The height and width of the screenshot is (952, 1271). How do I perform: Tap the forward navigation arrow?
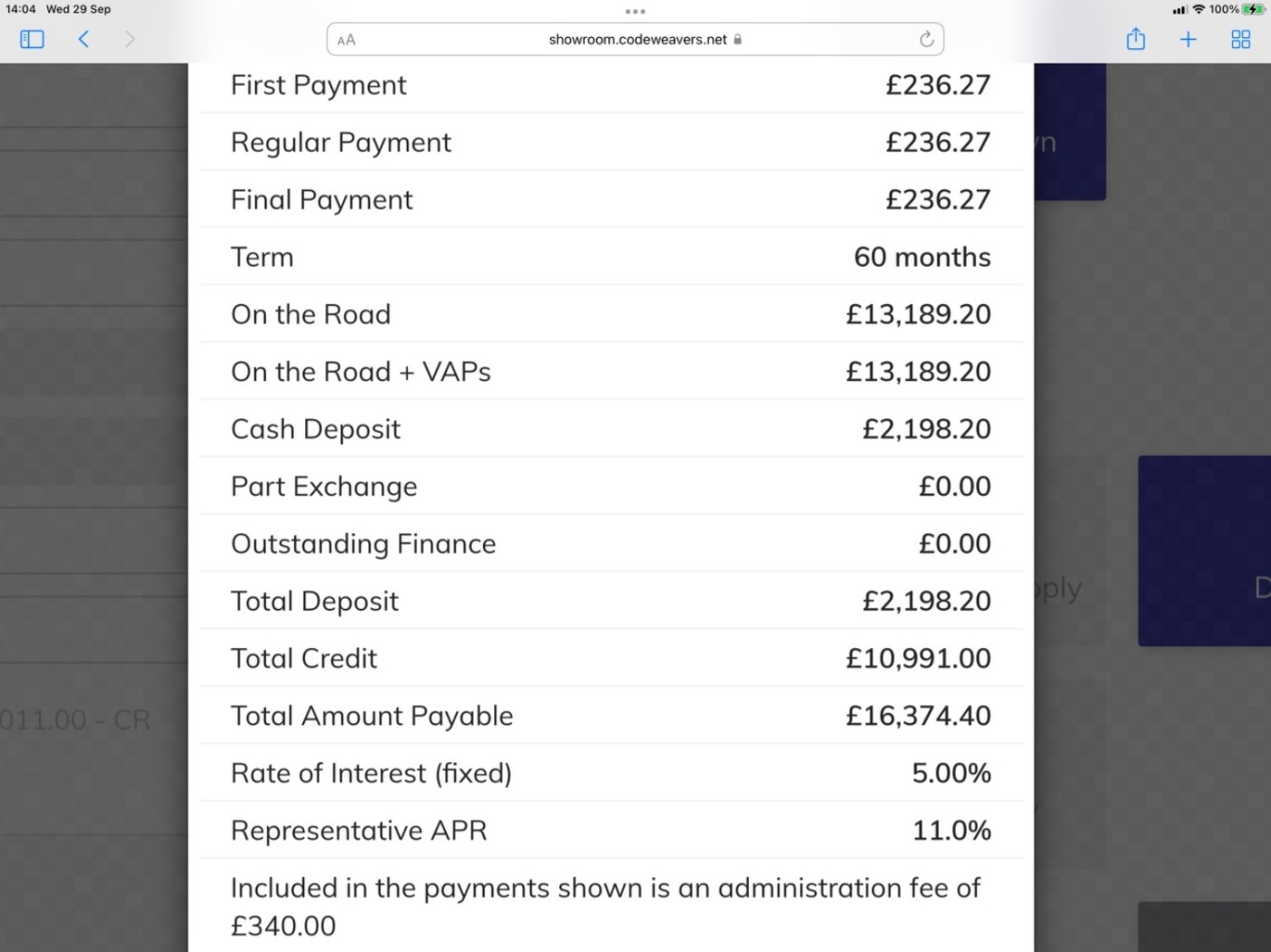pyautogui.click(x=130, y=39)
